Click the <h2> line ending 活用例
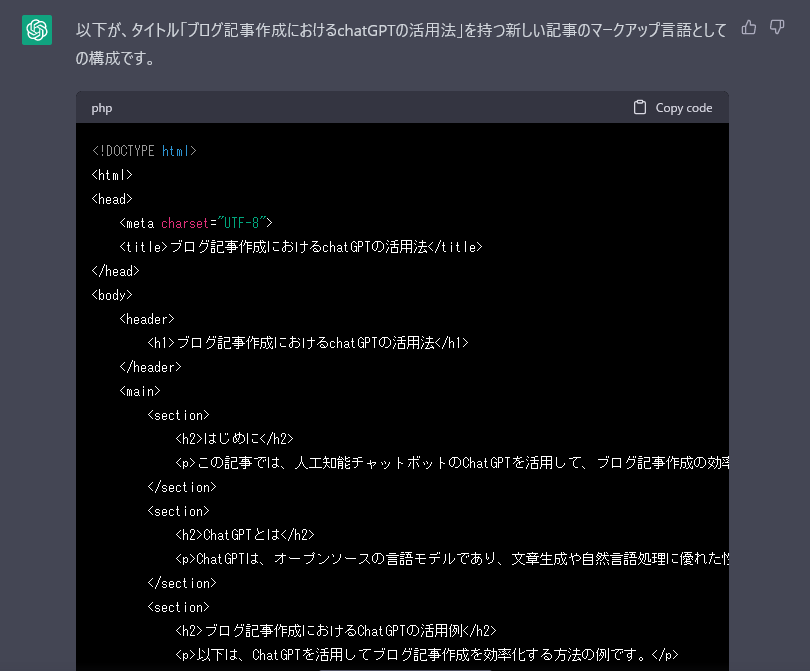This screenshot has width=810, height=671. click(x=336, y=631)
